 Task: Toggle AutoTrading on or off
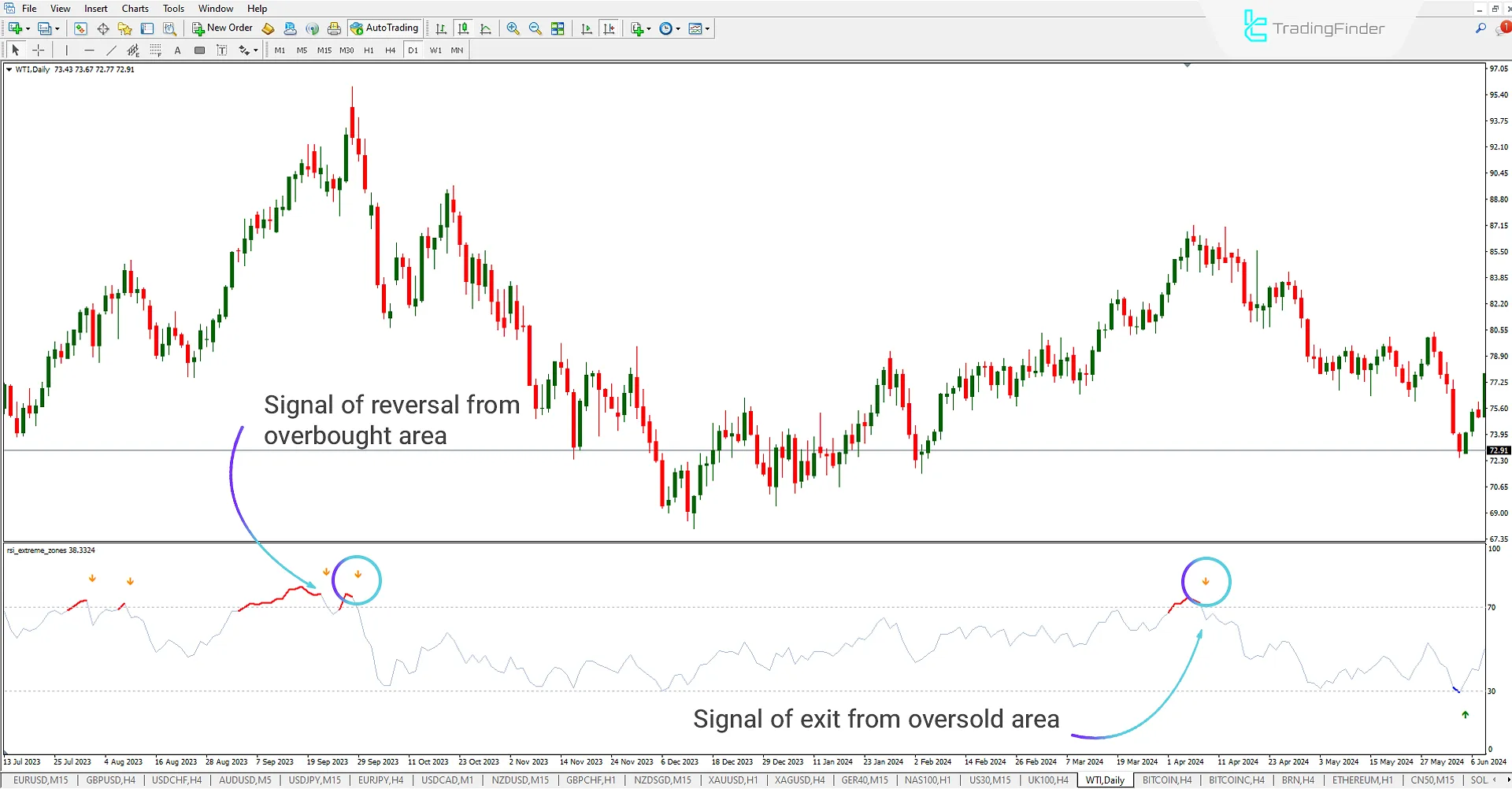coord(385,28)
